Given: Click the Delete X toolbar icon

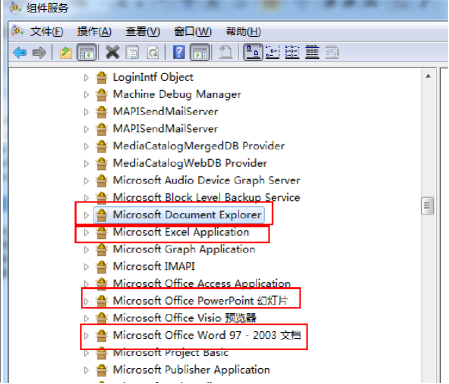Looking at the screenshot, I should coord(112,52).
